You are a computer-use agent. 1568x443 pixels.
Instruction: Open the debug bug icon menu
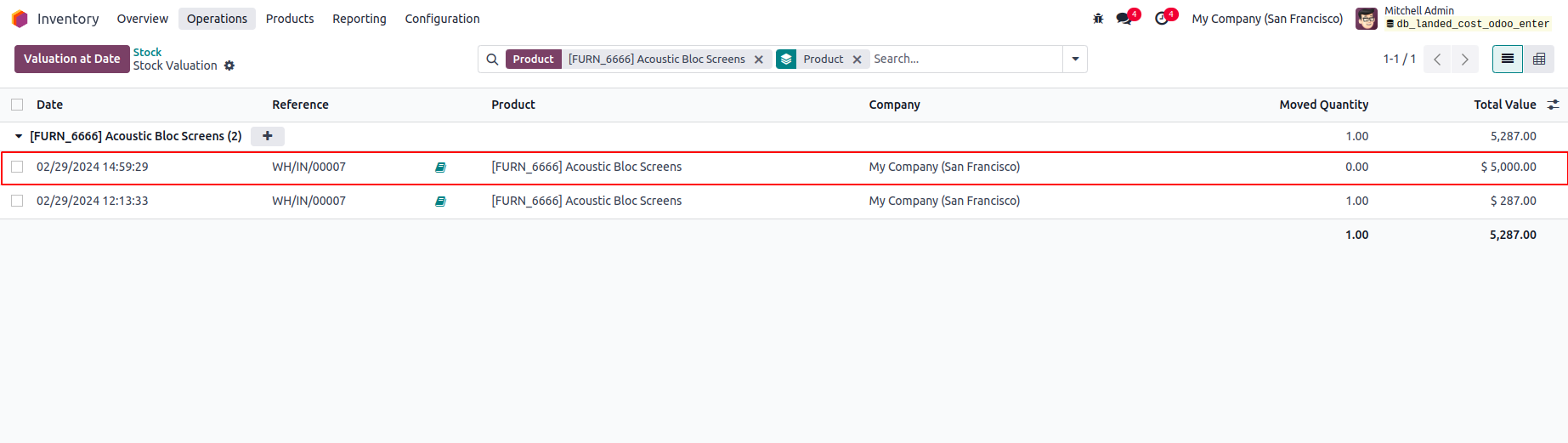pyautogui.click(x=1098, y=19)
